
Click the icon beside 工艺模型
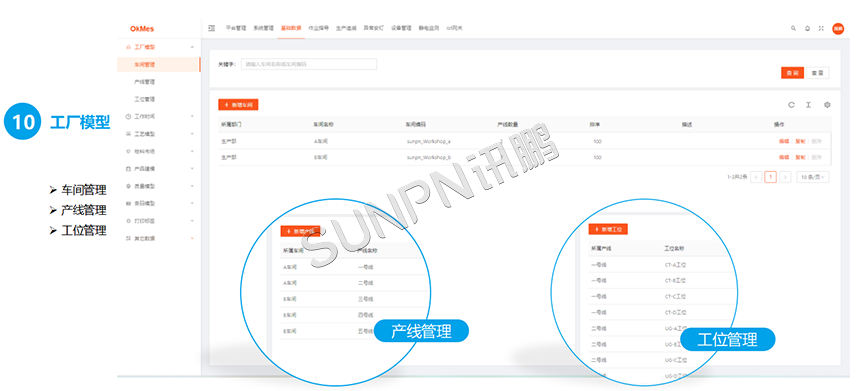click(x=128, y=134)
